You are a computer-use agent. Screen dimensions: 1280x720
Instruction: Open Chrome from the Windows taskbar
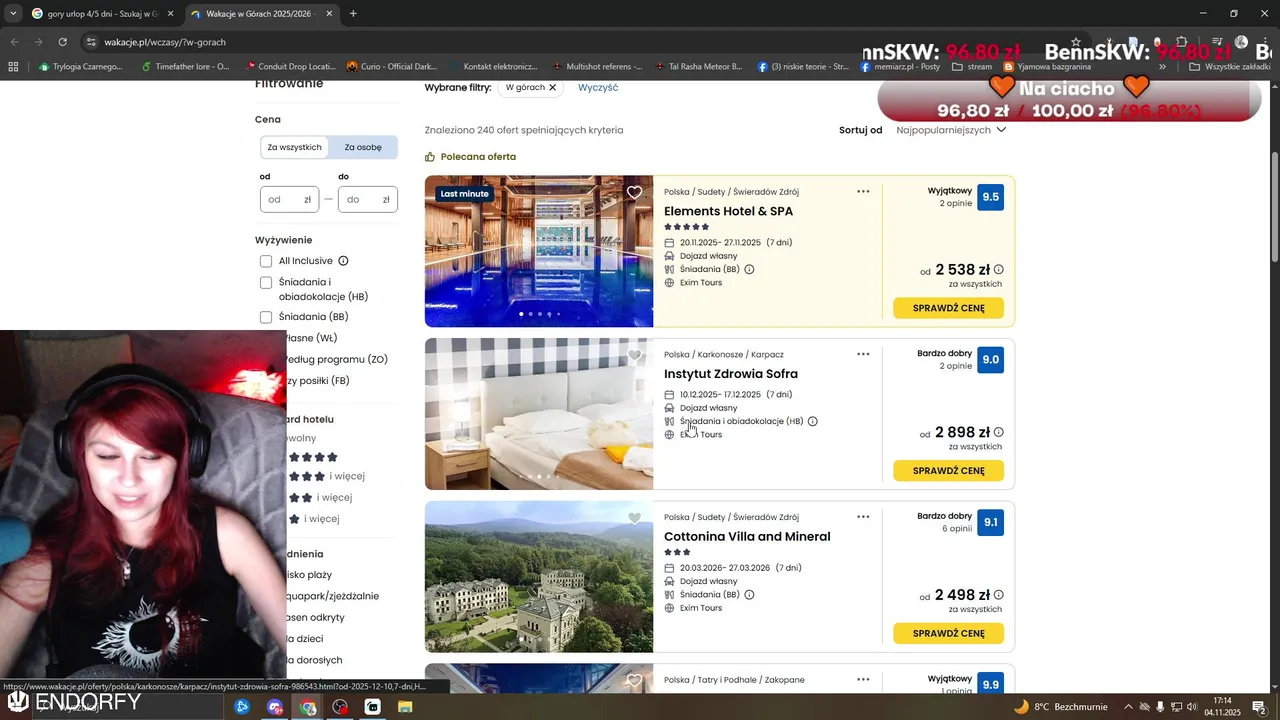308,707
